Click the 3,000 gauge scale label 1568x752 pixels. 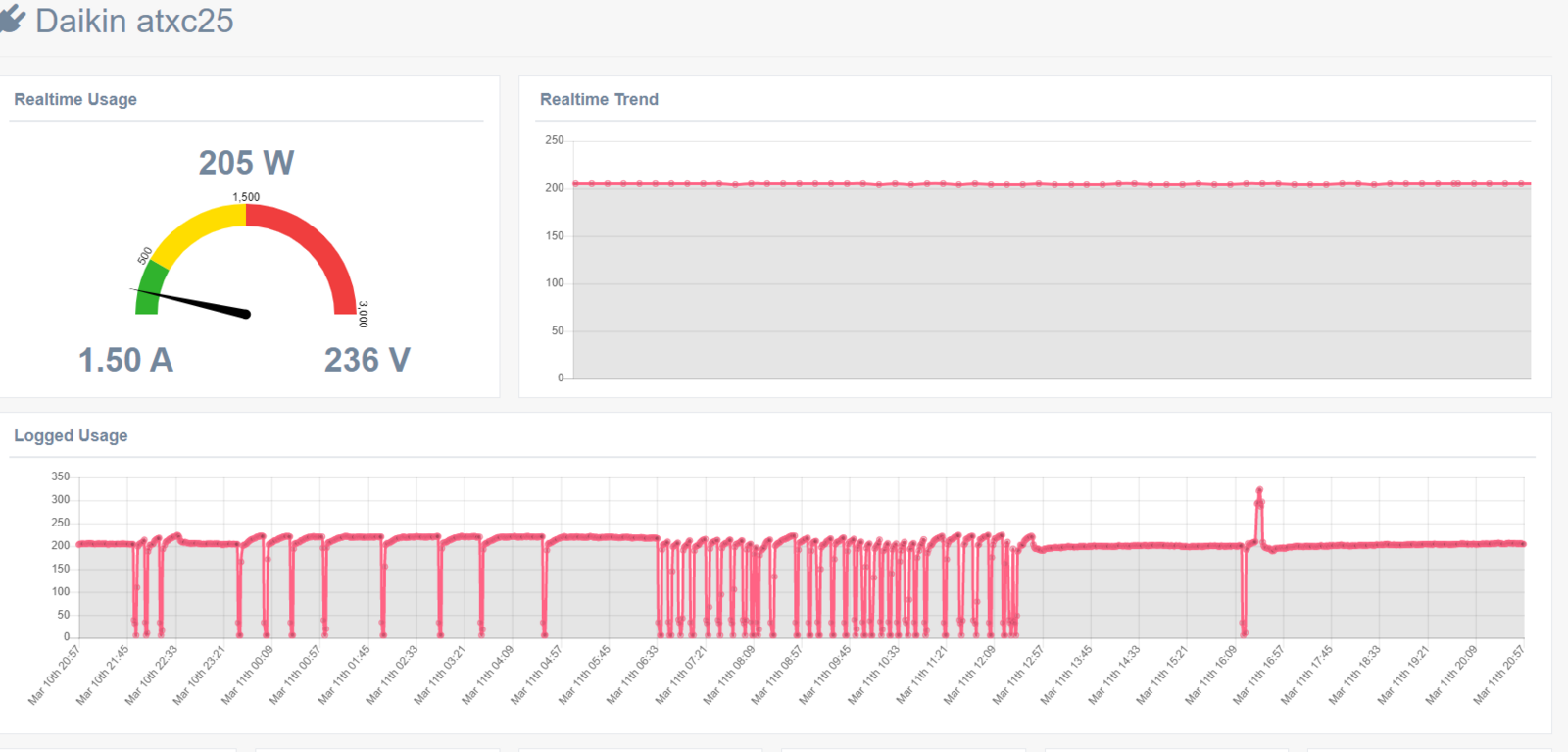click(x=363, y=314)
